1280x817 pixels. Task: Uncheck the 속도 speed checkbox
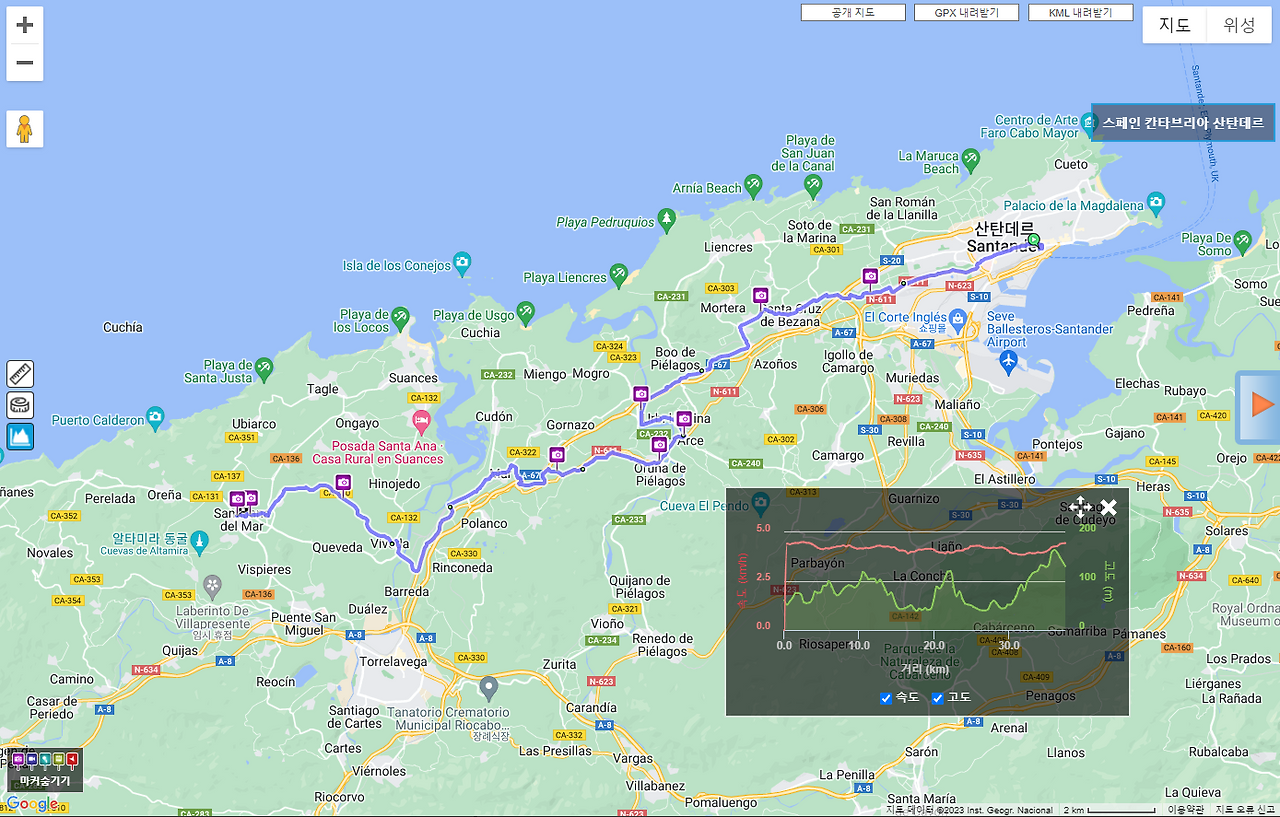point(886,698)
